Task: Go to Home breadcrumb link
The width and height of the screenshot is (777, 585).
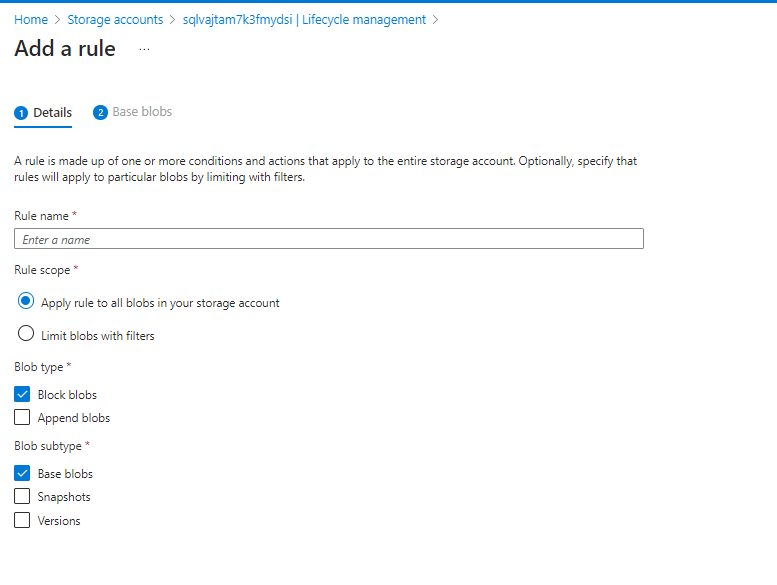Action: tap(31, 20)
